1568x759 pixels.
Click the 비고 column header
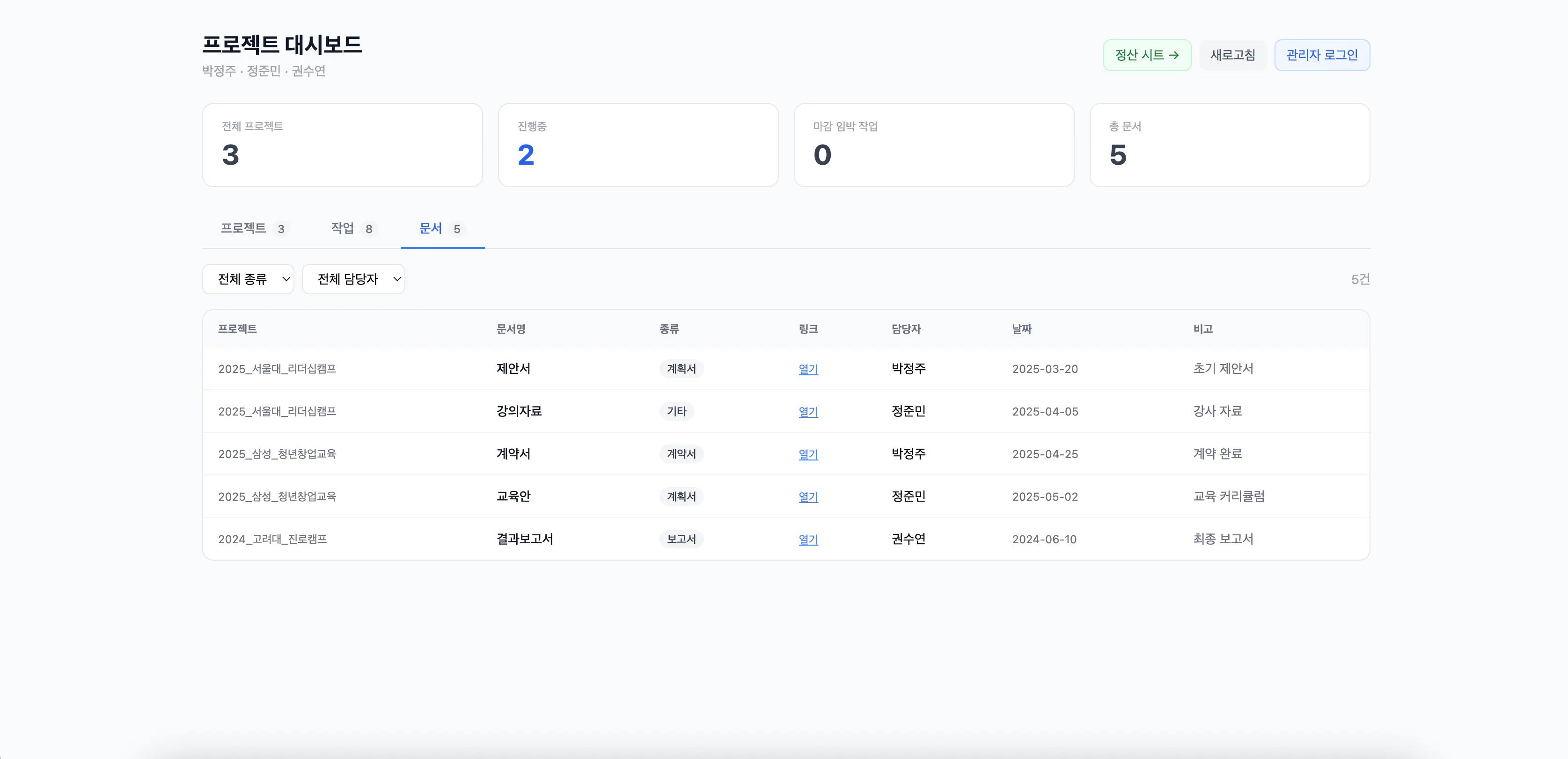1203,329
